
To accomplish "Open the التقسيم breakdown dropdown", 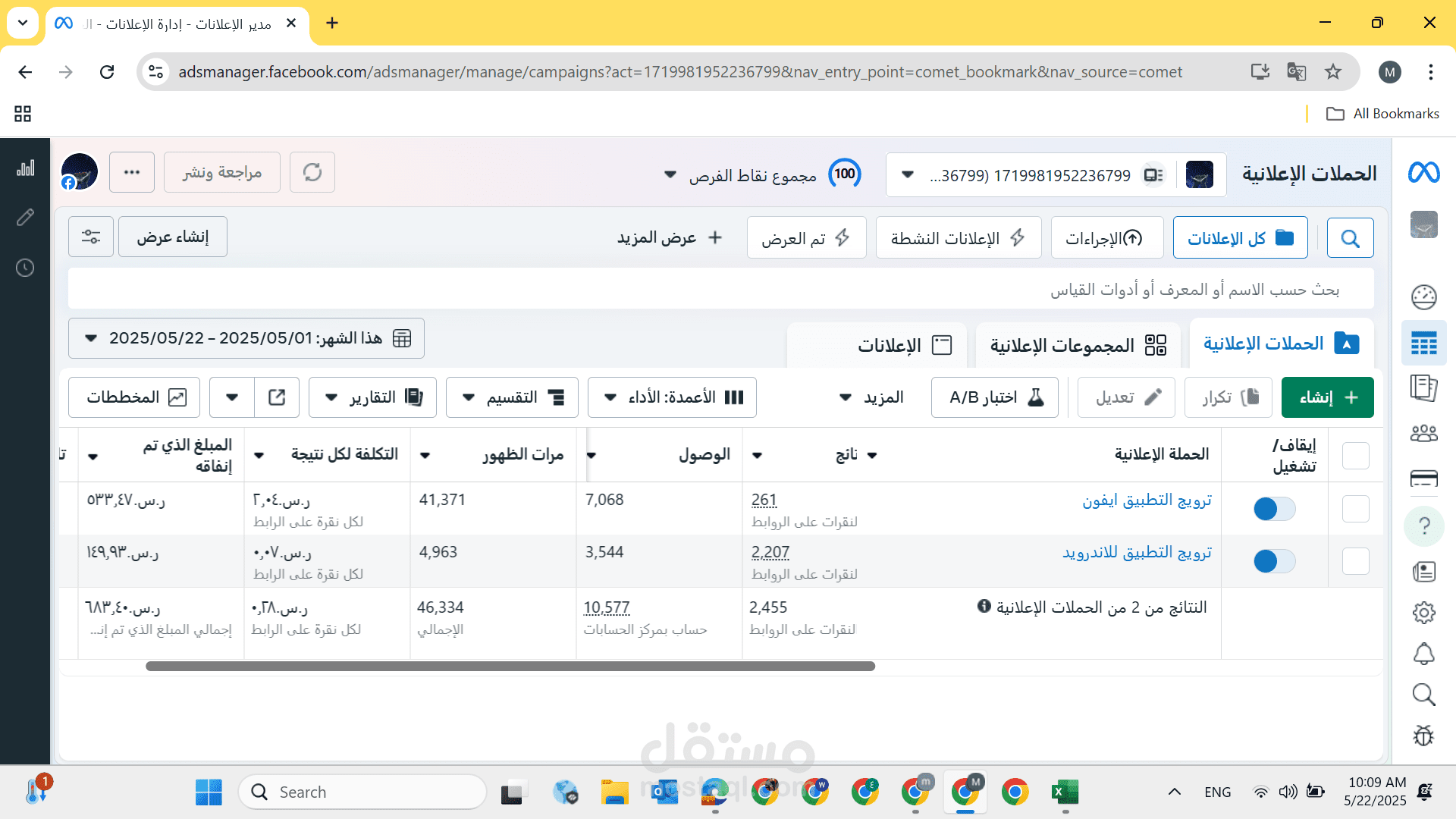I will pyautogui.click(x=512, y=397).
